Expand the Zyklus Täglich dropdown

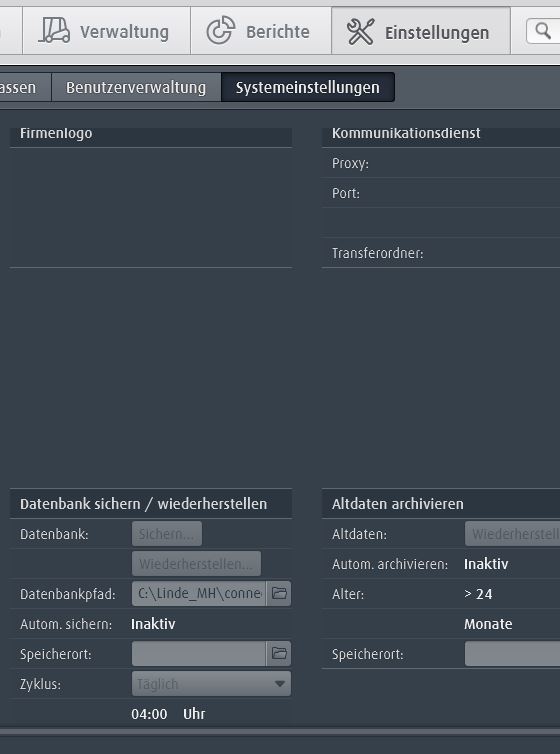[x=212, y=683]
